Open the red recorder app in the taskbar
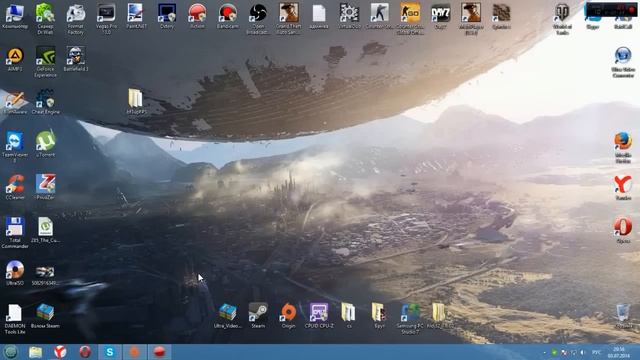This screenshot has width=640, height=360. 159,352
